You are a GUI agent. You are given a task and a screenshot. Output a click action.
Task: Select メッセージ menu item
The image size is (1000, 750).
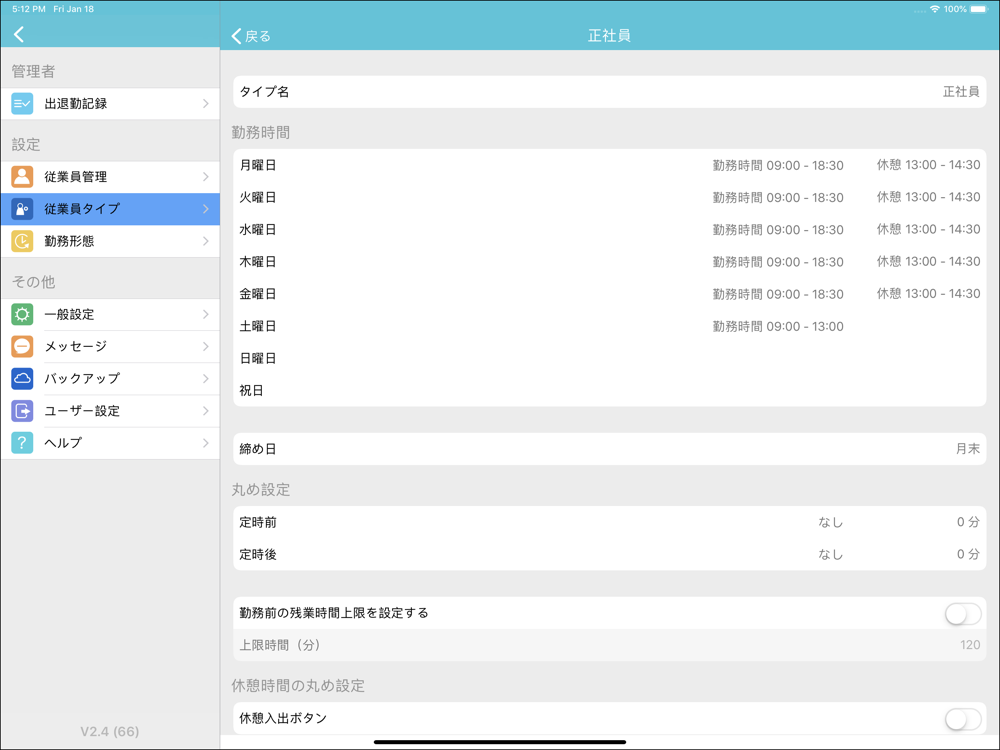[x=110, y=346]
